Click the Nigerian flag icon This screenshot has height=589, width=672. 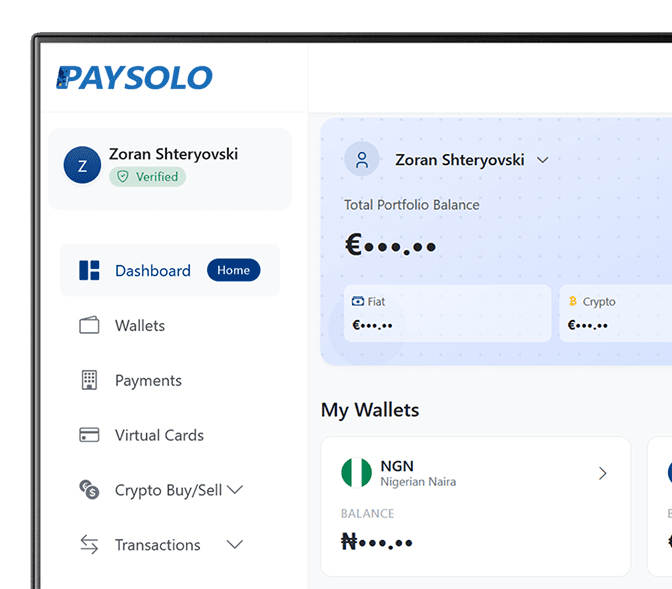(356, 473)
